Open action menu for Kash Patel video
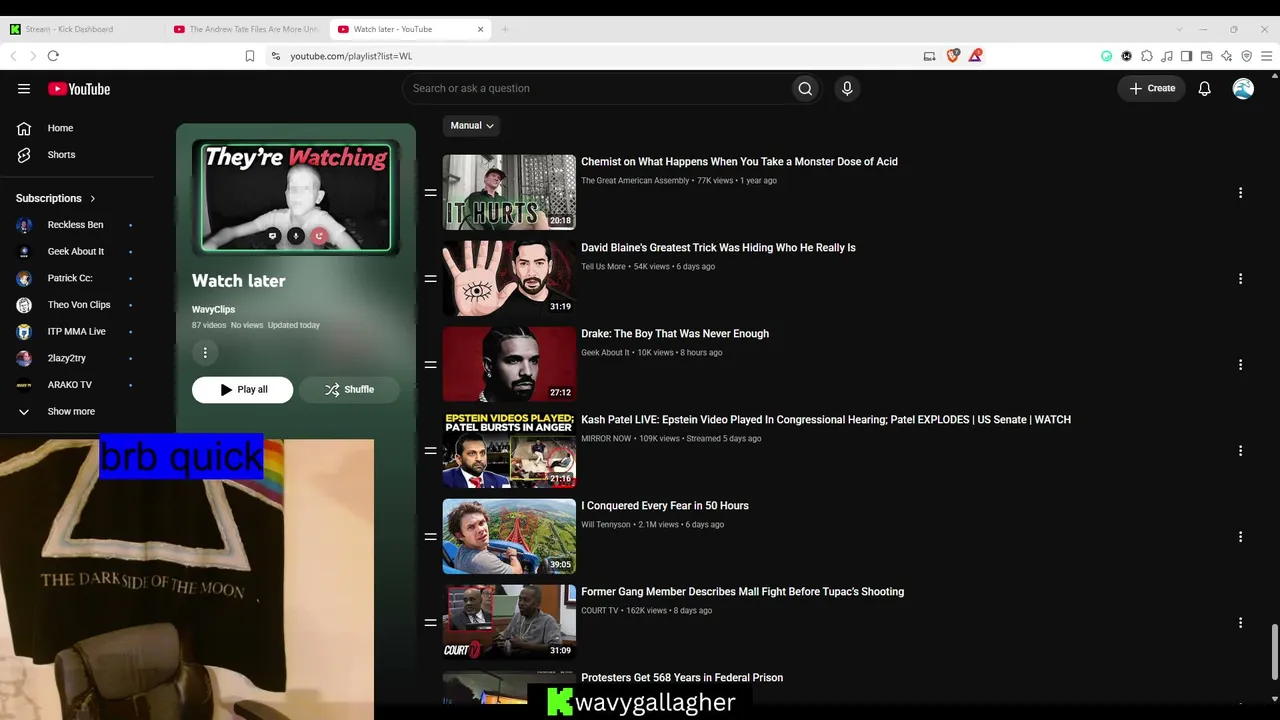Image resolution: width=1280 pixels, height=720 pixels. point(1240,451)
